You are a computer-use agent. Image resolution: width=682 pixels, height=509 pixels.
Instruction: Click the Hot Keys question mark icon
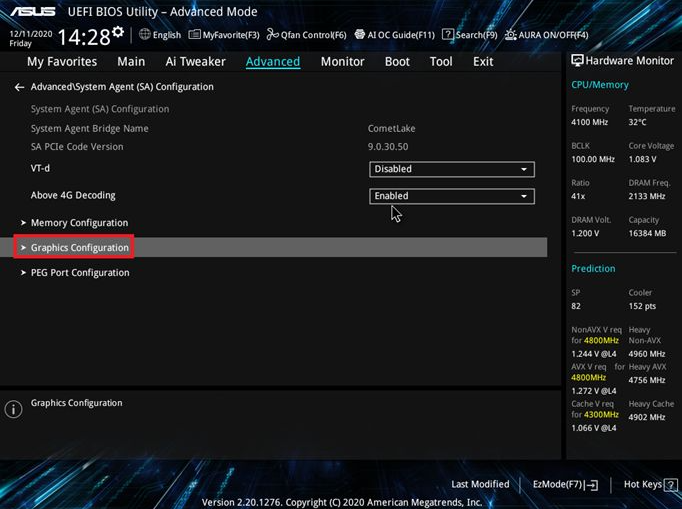pos(671,485)
